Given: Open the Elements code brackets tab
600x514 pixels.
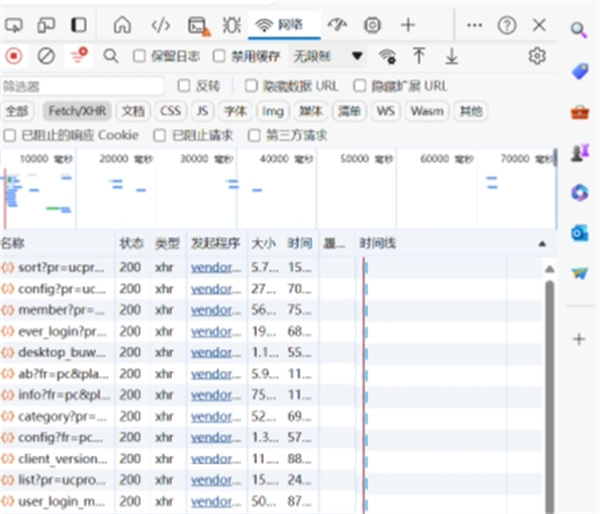Looking at the screenshot, I should 161,25.
